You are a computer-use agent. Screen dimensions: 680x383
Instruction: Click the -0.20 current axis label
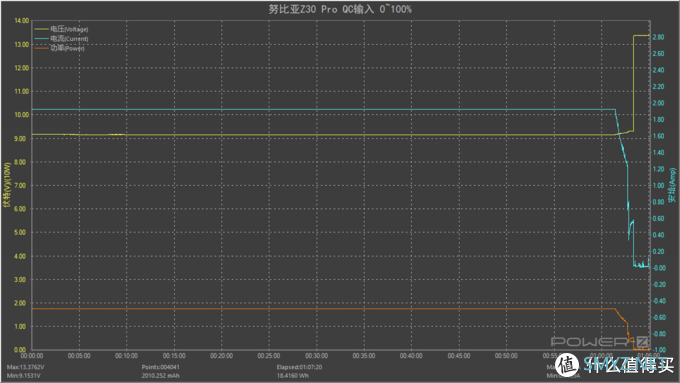point(659,285)
